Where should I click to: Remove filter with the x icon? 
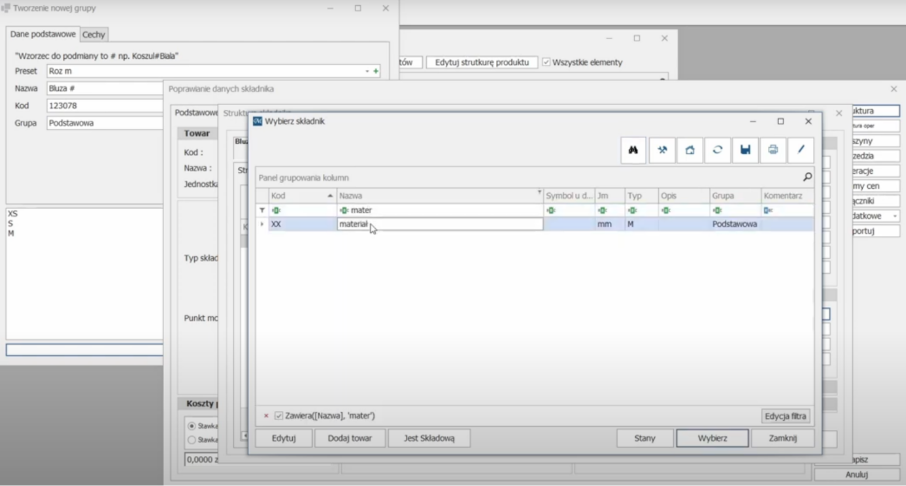coord(266,416)
